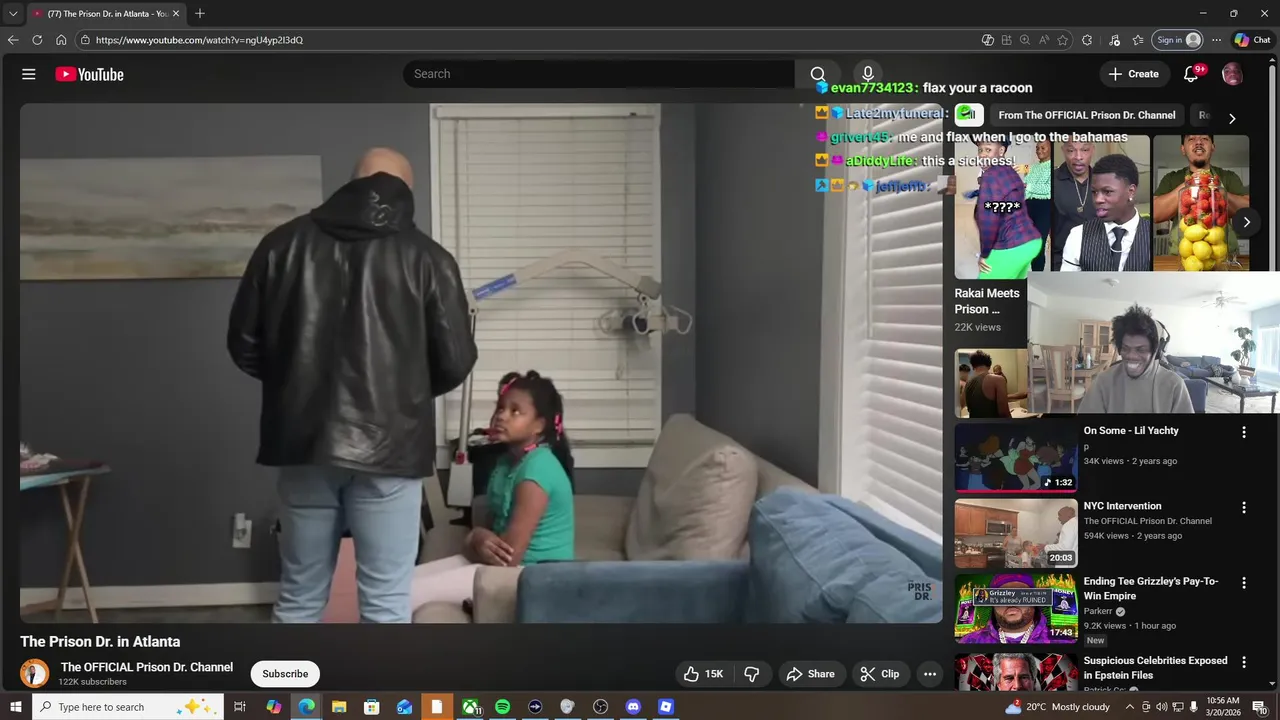The height and width of the screenshot is (720, 1280).
Task: Open Xbox app from the taskbar
Action: 470,707
